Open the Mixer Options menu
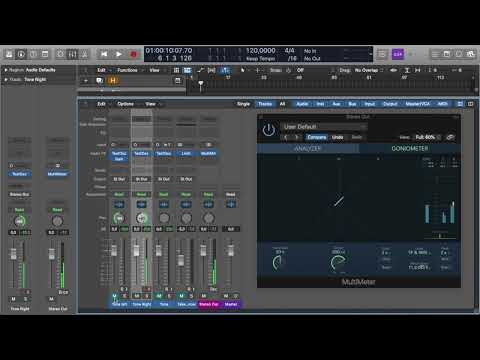The width and height of the screenshot is (480, 360). [125, 104]
